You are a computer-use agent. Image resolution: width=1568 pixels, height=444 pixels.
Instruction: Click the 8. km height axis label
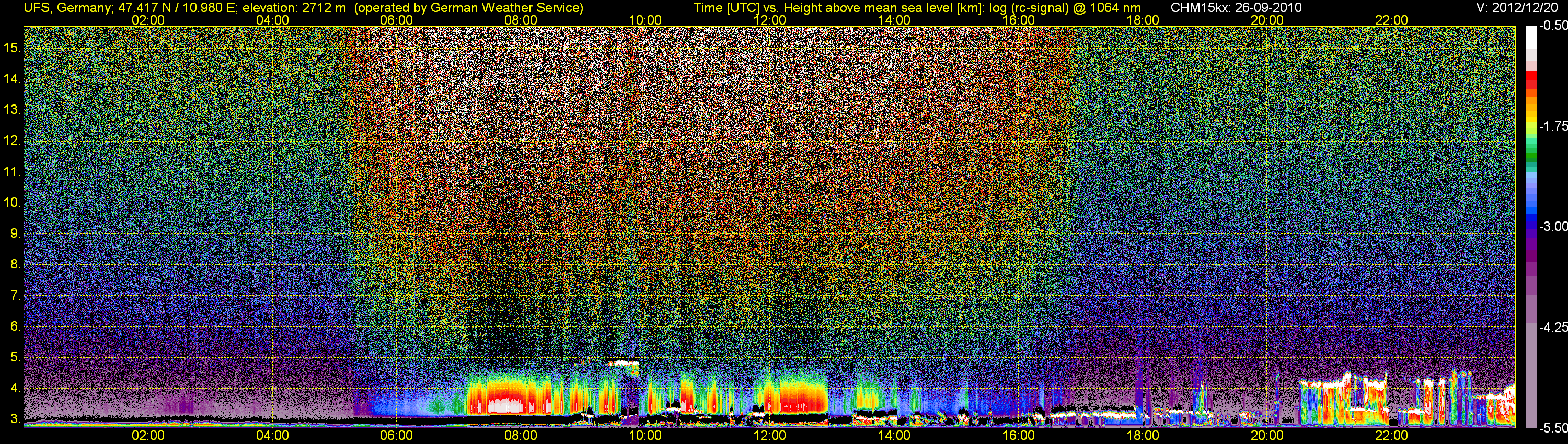(x=15, y=265)
